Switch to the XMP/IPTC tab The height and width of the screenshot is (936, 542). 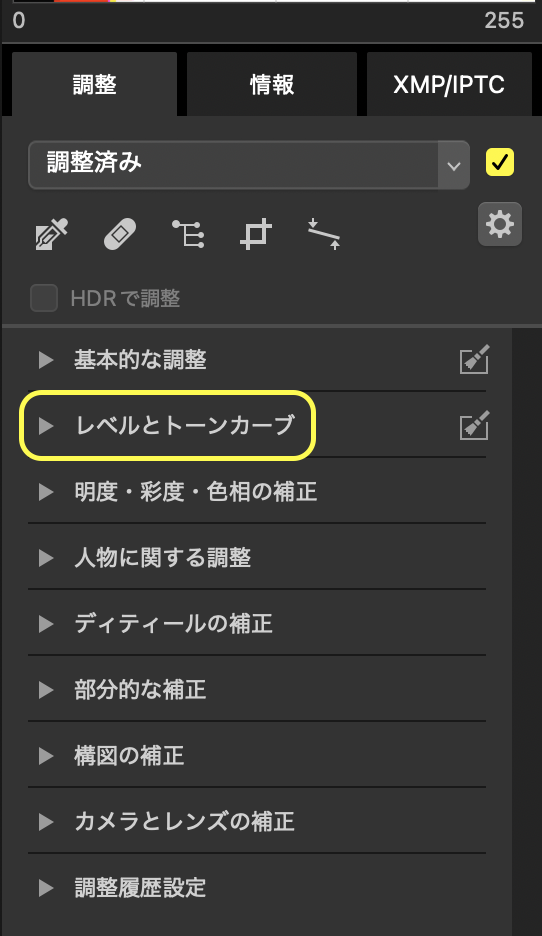tap(449, 84)
